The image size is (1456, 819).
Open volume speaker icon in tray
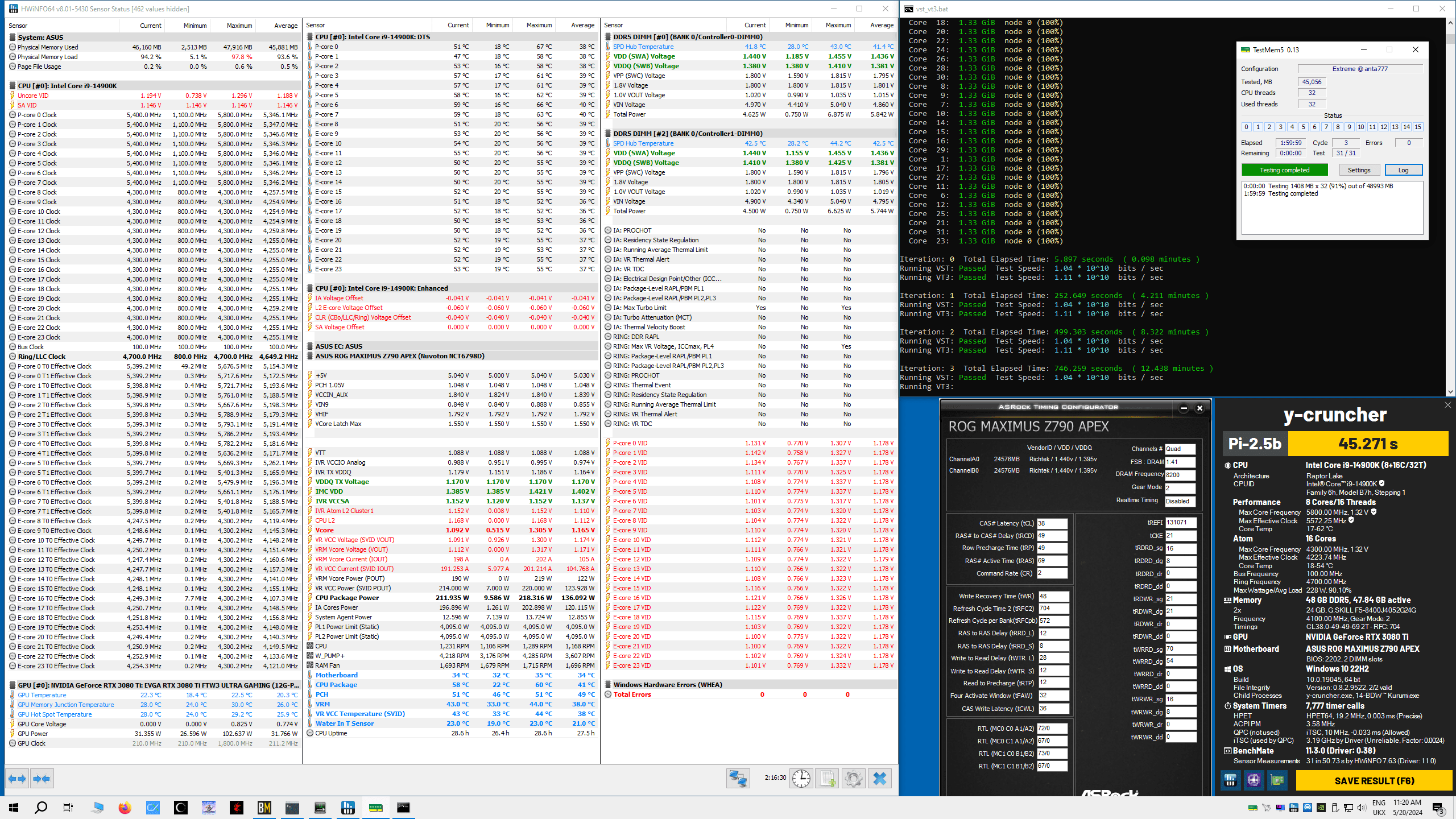tap(1361, 808)
